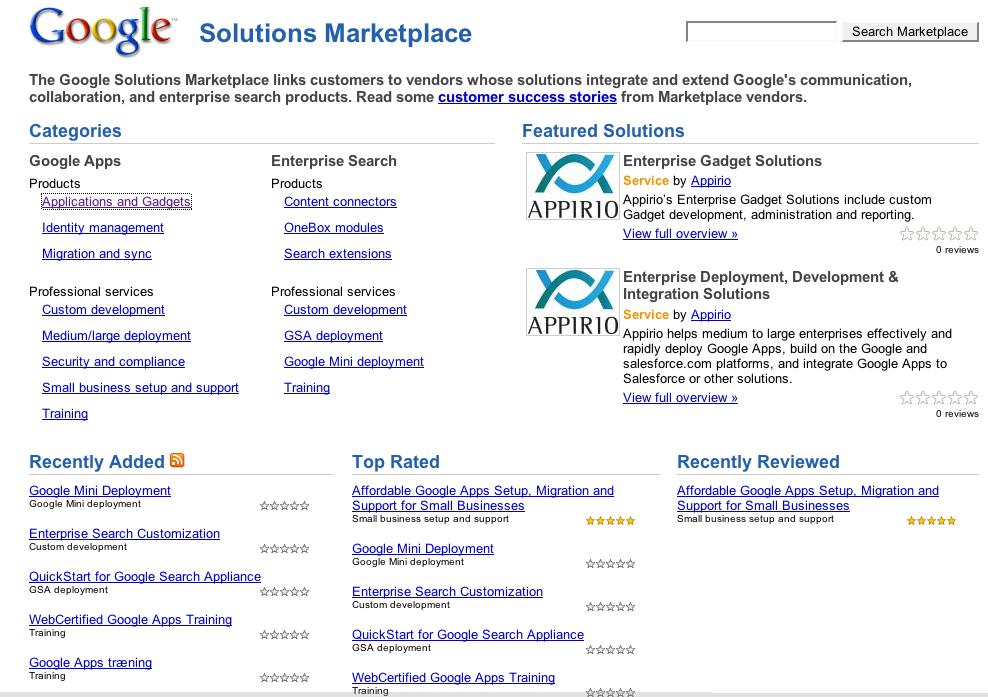Click stars beside WebCertified Google Apps Training in Recently Added
The width and height of the screenshot is (988, 697).
pyautogui.click(x=285, y=635)
